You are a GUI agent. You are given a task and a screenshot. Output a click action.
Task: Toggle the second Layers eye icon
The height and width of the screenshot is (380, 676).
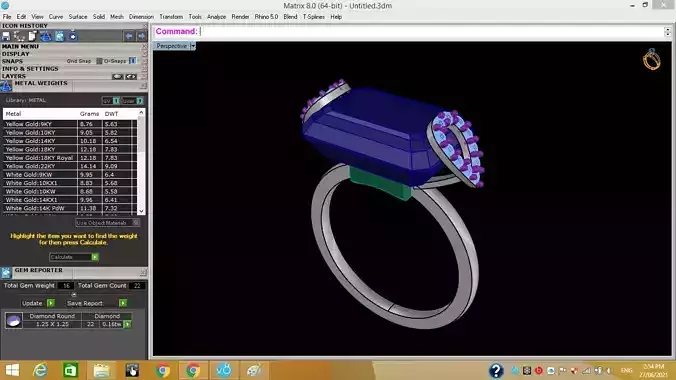[x=131, y=76]
